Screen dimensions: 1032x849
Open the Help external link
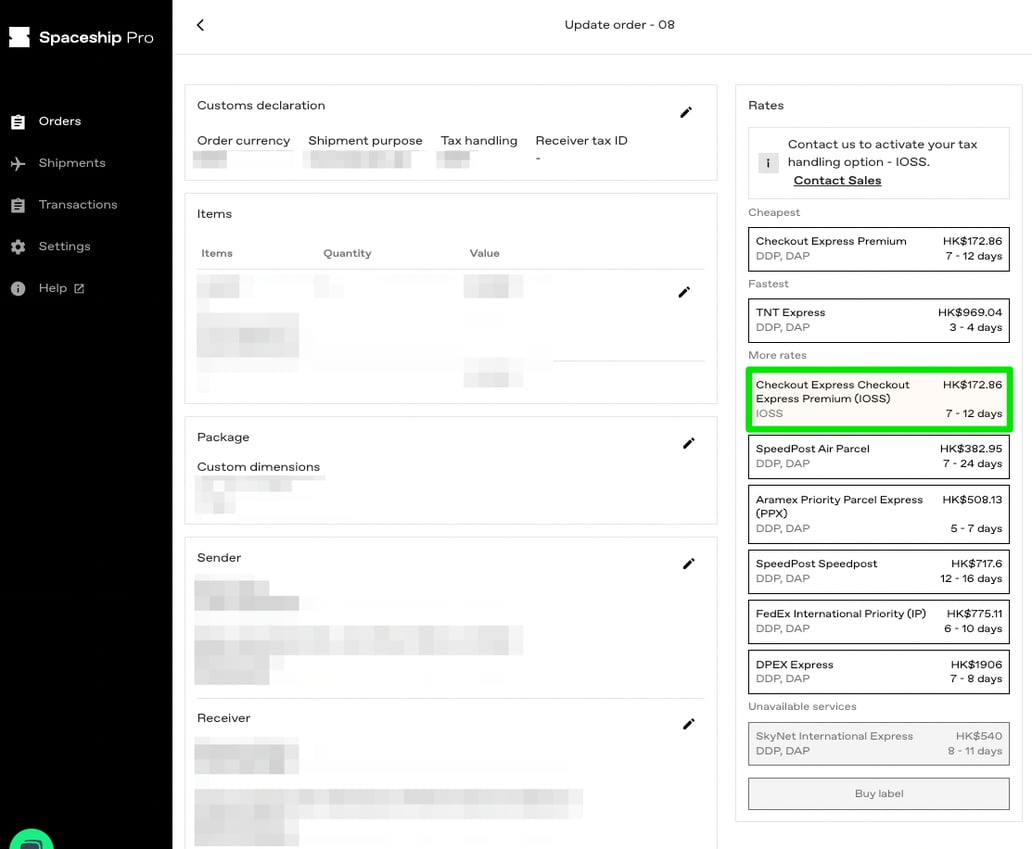[61, 288]
